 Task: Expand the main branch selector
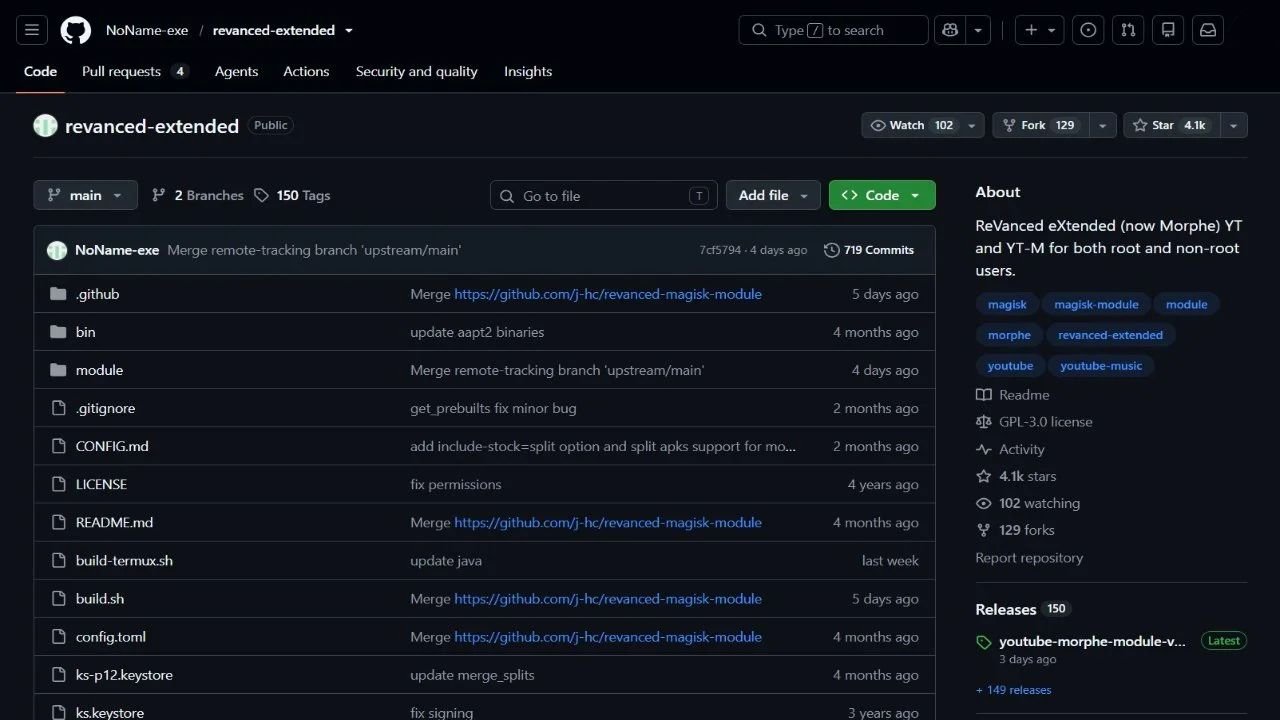click(85, 195)
